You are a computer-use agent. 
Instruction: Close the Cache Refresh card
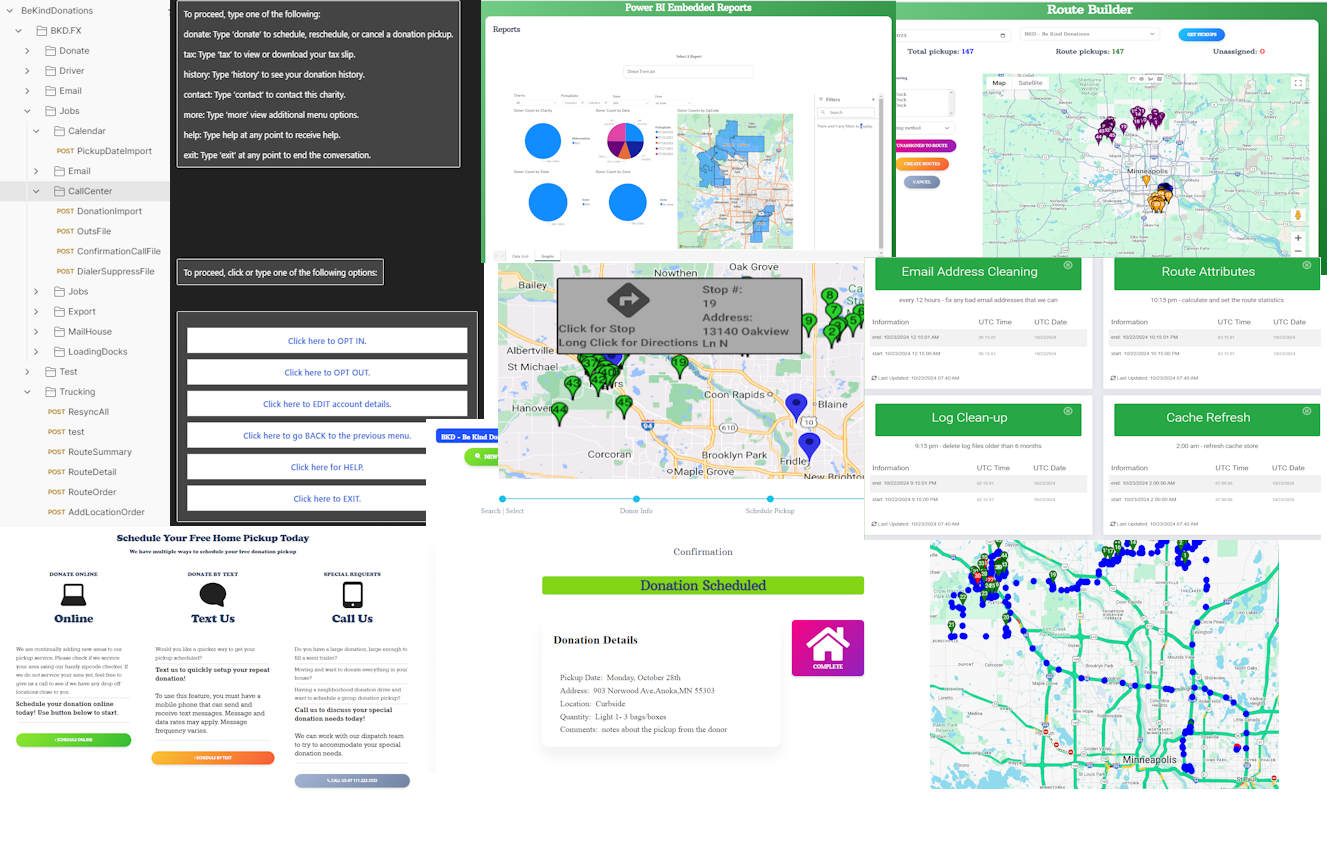point(1307,411)
